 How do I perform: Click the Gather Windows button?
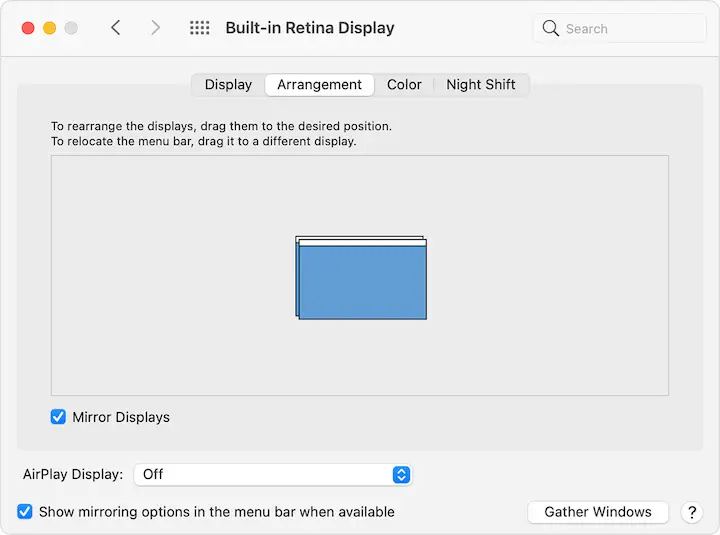point(598,512)
